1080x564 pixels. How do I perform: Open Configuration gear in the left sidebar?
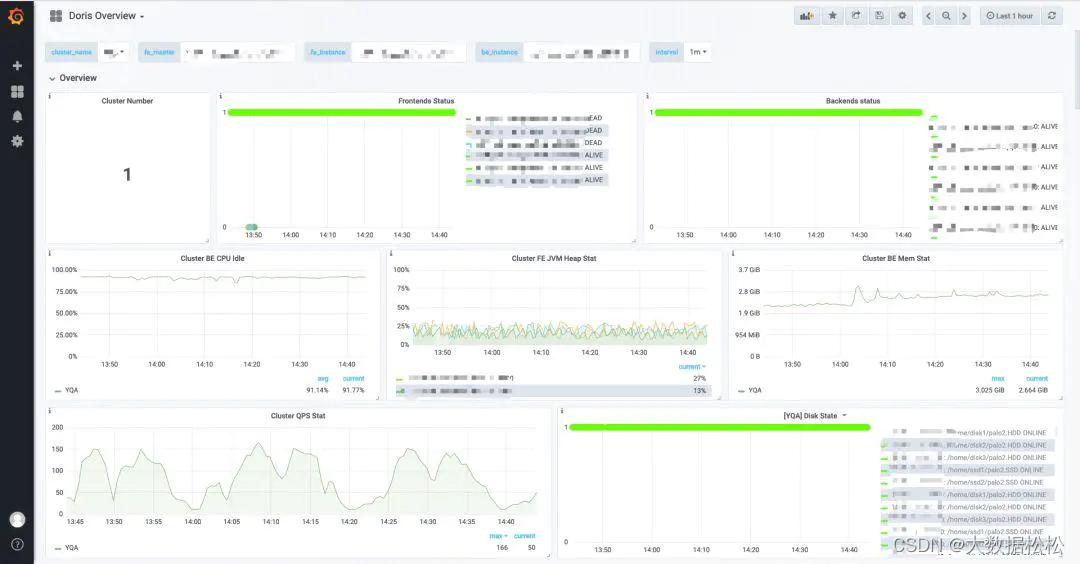(17, 141)
